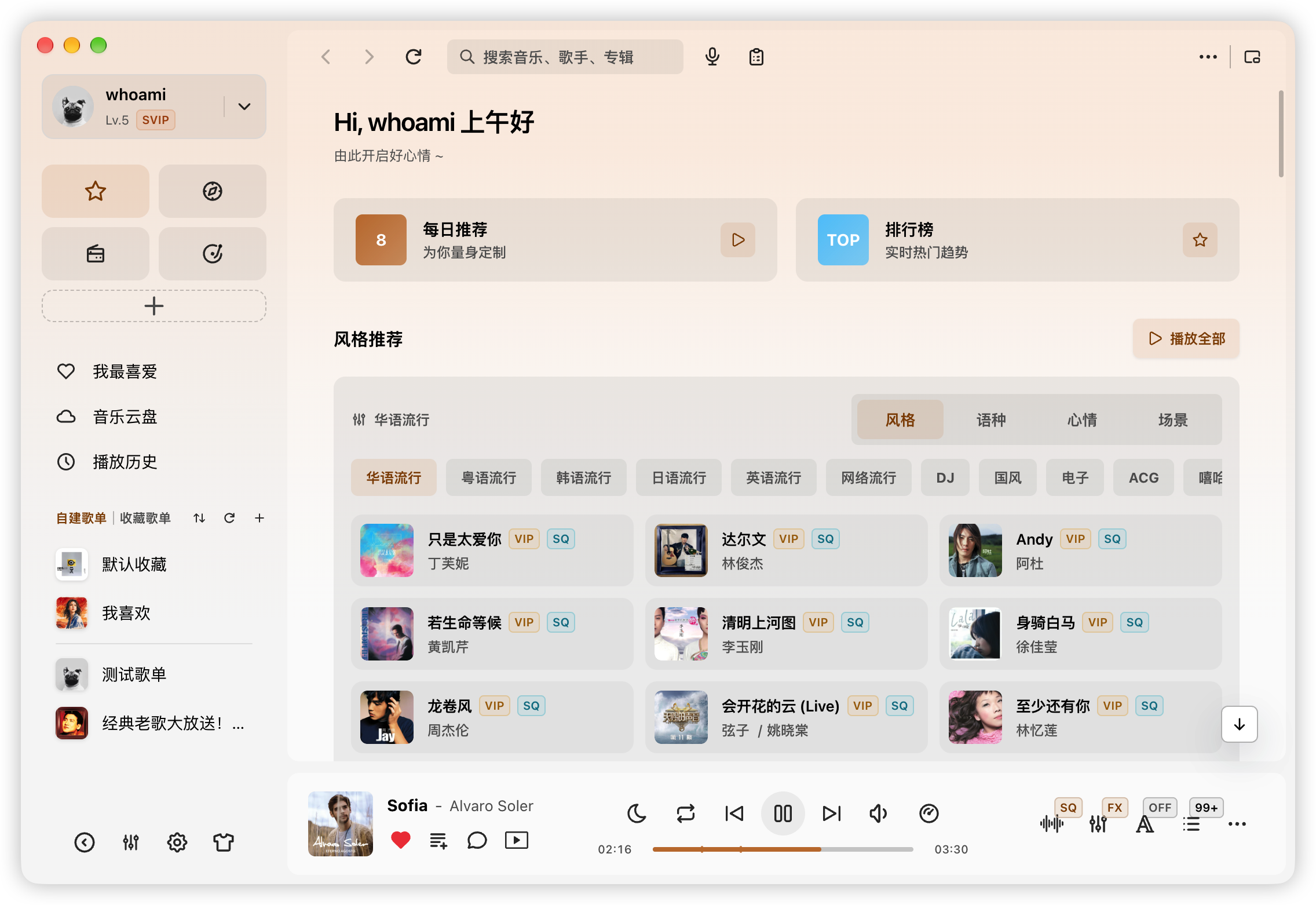Seek in the song progress bar
Image resolution: width=1316 pixels, height=905 pixels.
(x=783, y=849)
